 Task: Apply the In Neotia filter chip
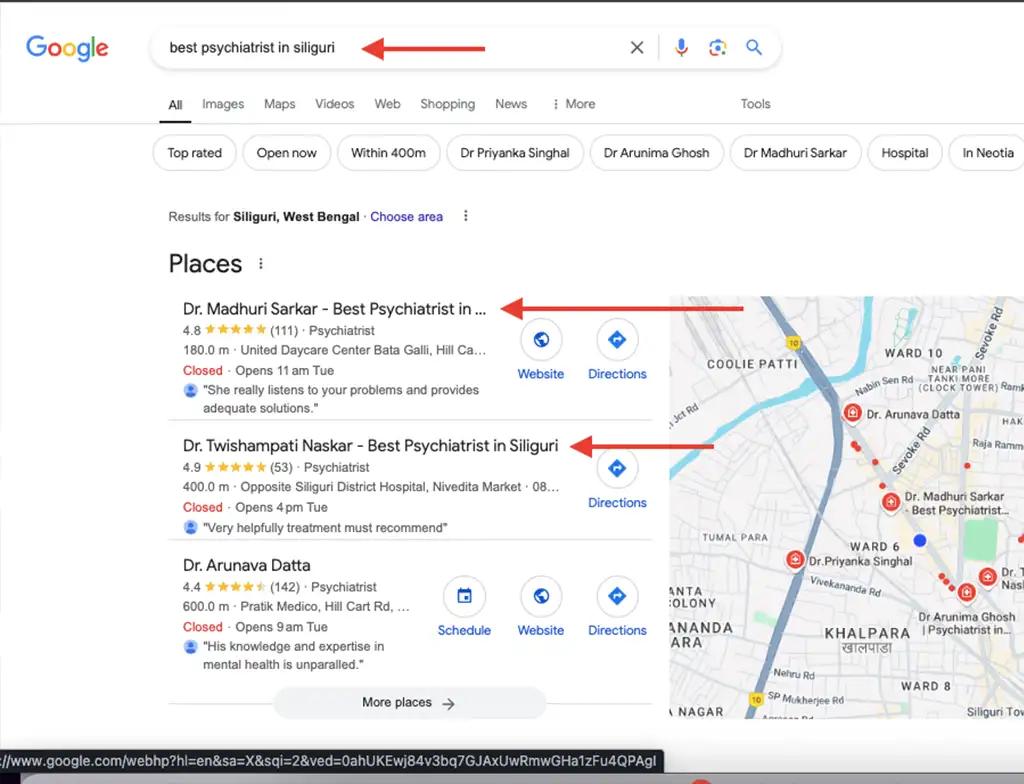click(987, 153)
